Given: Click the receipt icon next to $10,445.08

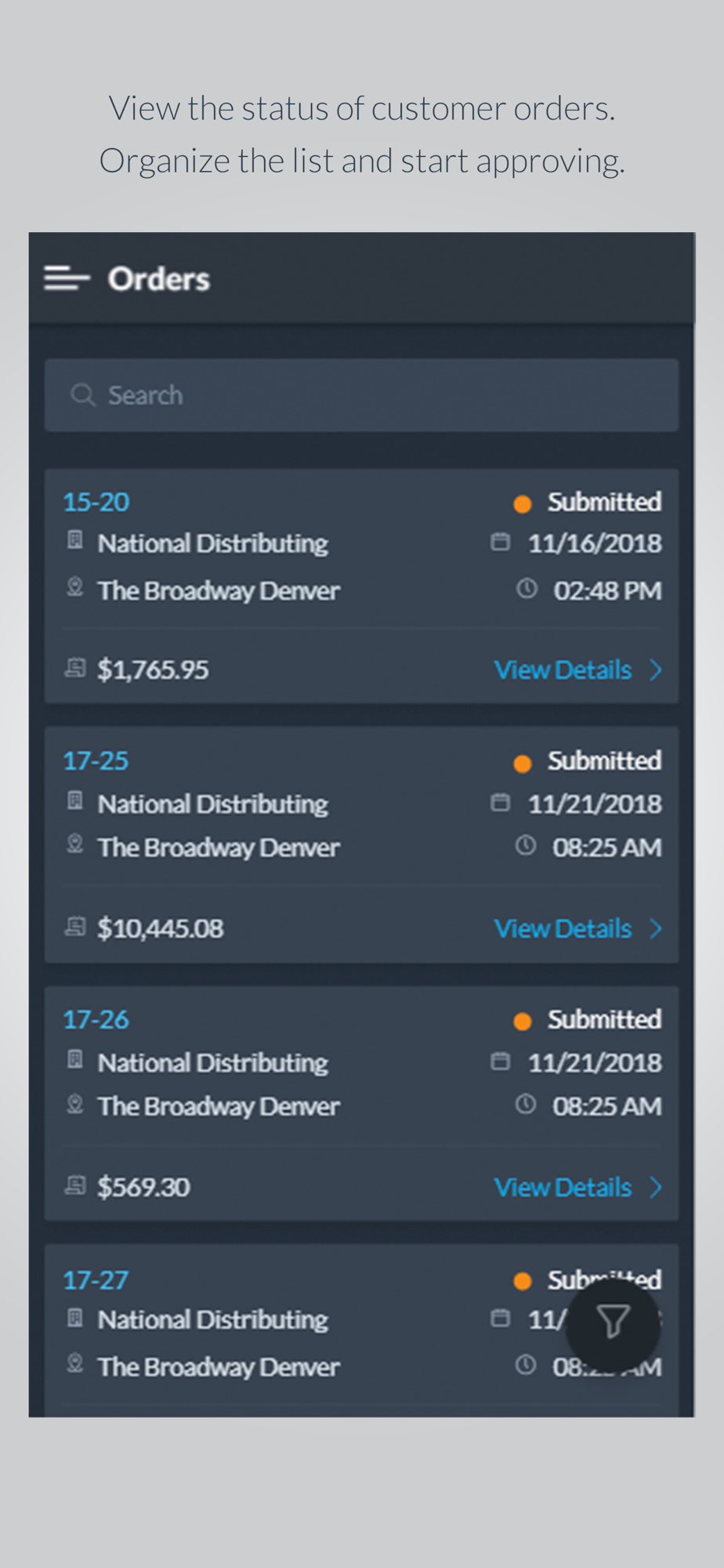Looking at the screenshot, I should tap(75, 927).
